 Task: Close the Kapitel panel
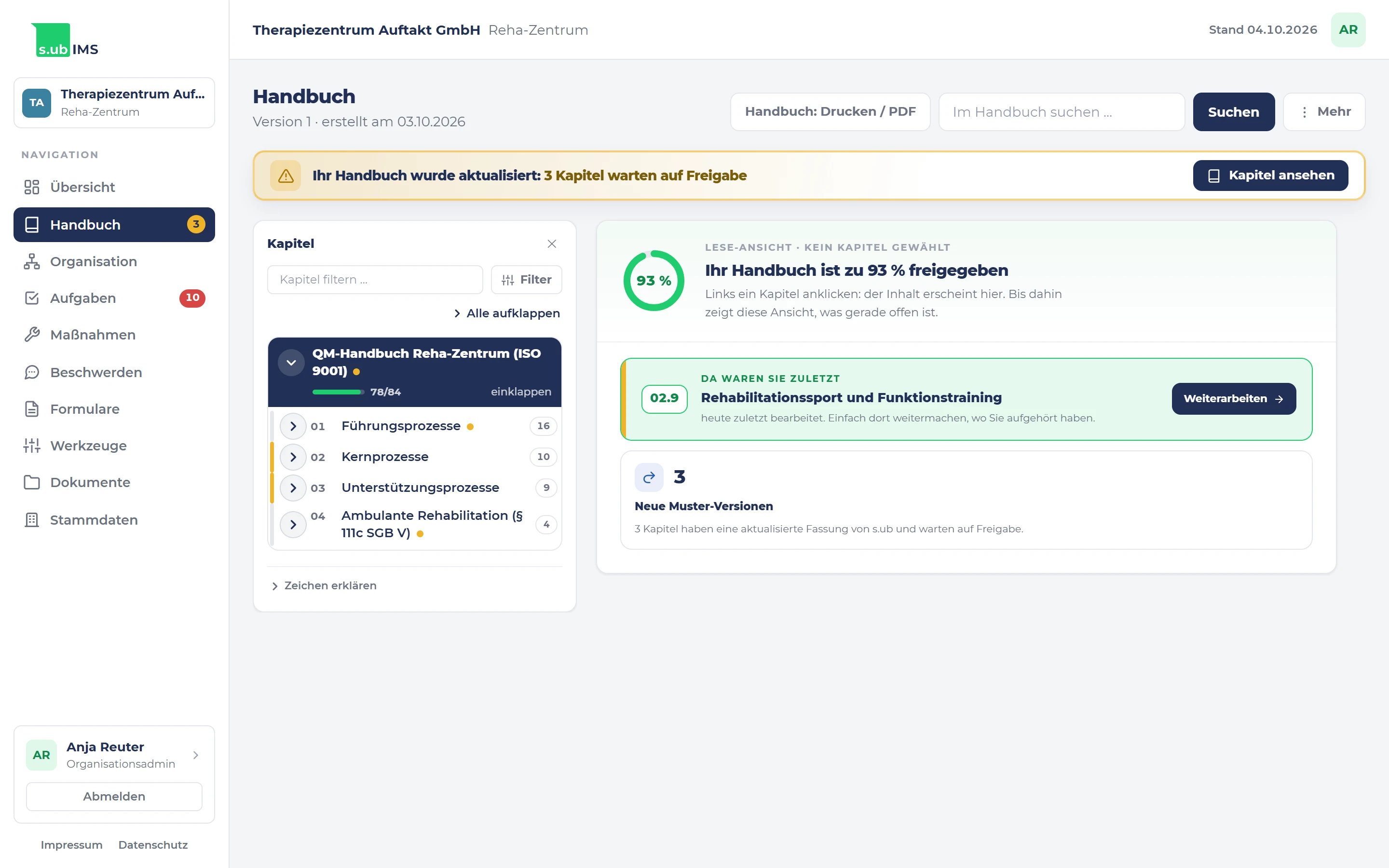pyautogui.click(x=552, y=244)
